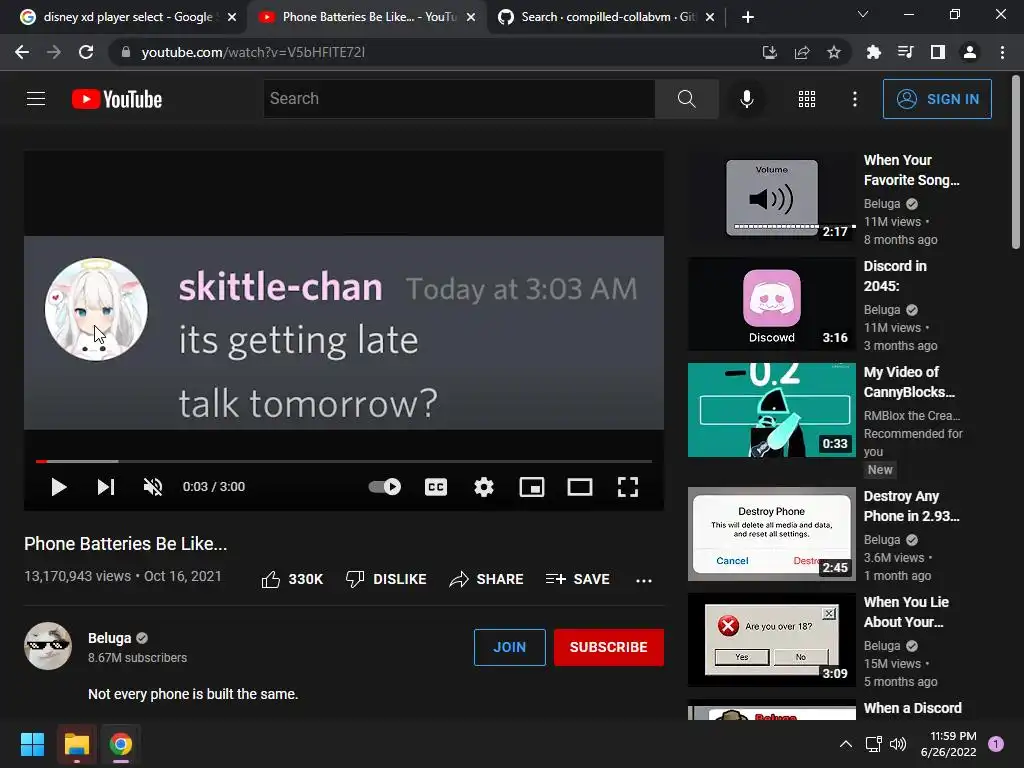Open 'Discord in 2045:' title link
Viewport: 1024px width, 768px height.
(x=895, y=276)
